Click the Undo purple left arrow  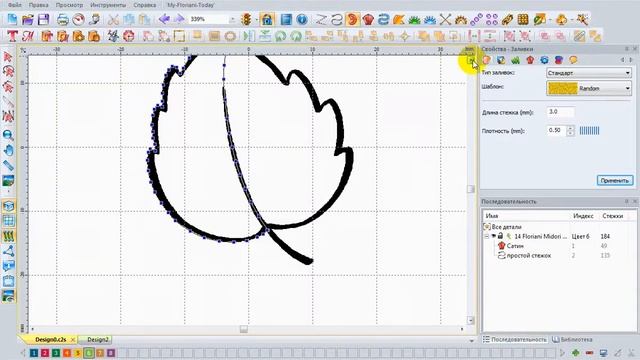pyautogui.click(x=164, y=19)
